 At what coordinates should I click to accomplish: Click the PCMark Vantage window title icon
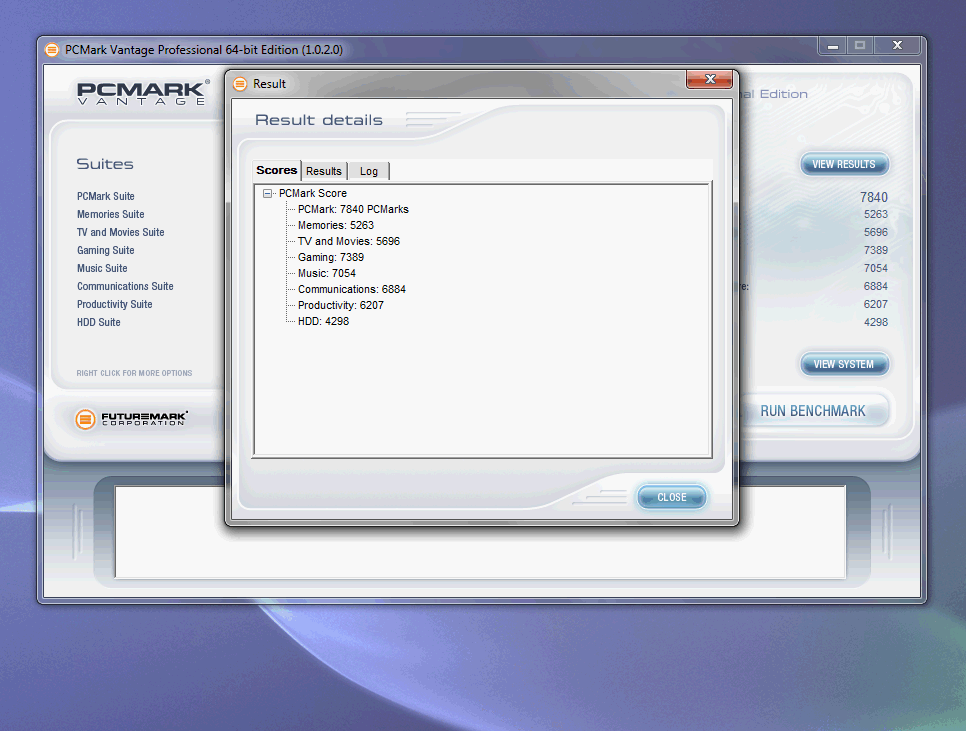(52, 50)
